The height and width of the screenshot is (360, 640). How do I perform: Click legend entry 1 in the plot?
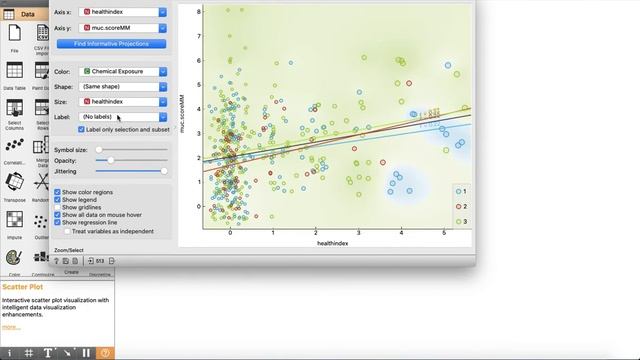pos(461,191)
